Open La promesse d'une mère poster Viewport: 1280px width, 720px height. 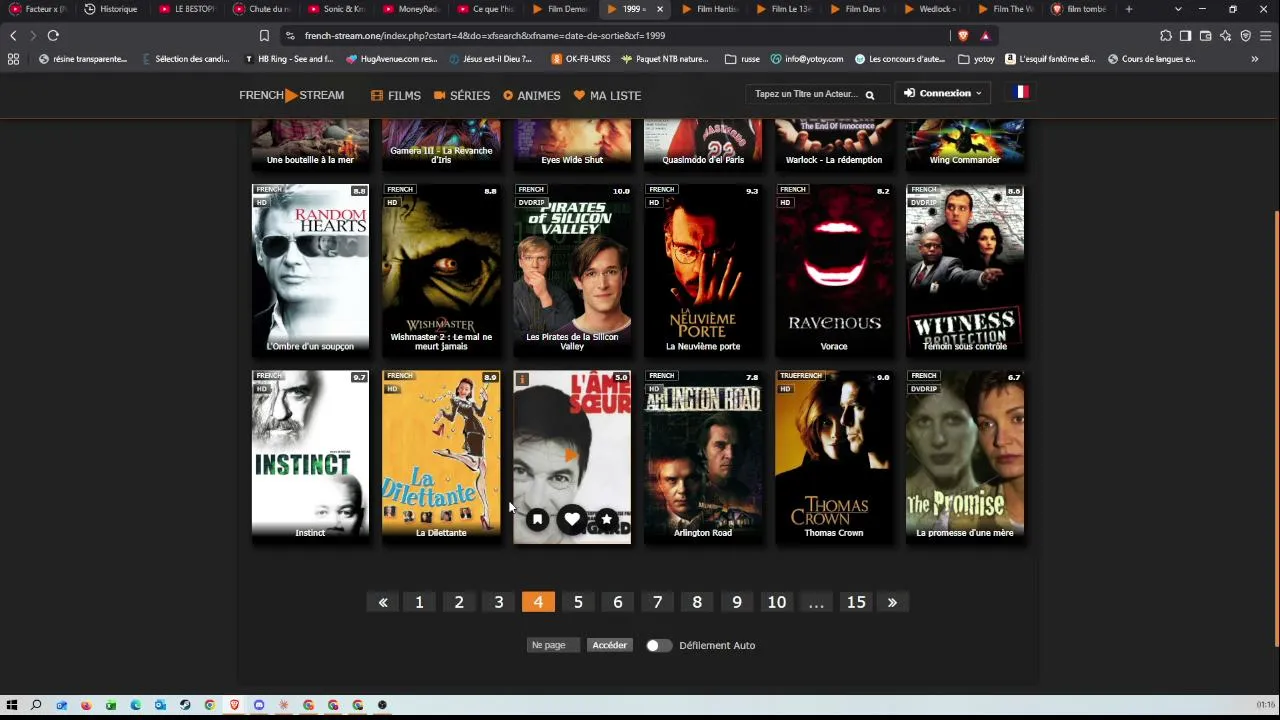pyautogui.click(x=965, y=457)
